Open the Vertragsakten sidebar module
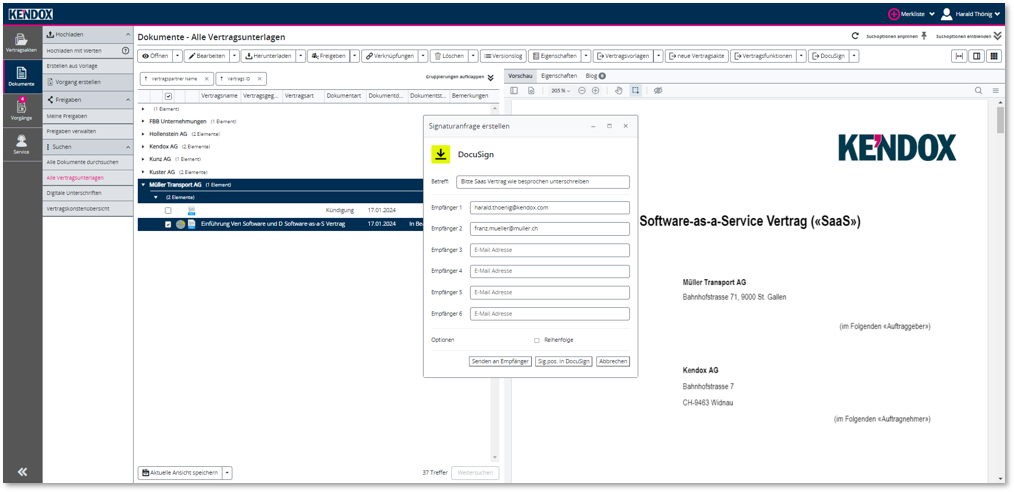Image resolution: width=1014 pixels, height=492 pixels. [x=21, y=42]
